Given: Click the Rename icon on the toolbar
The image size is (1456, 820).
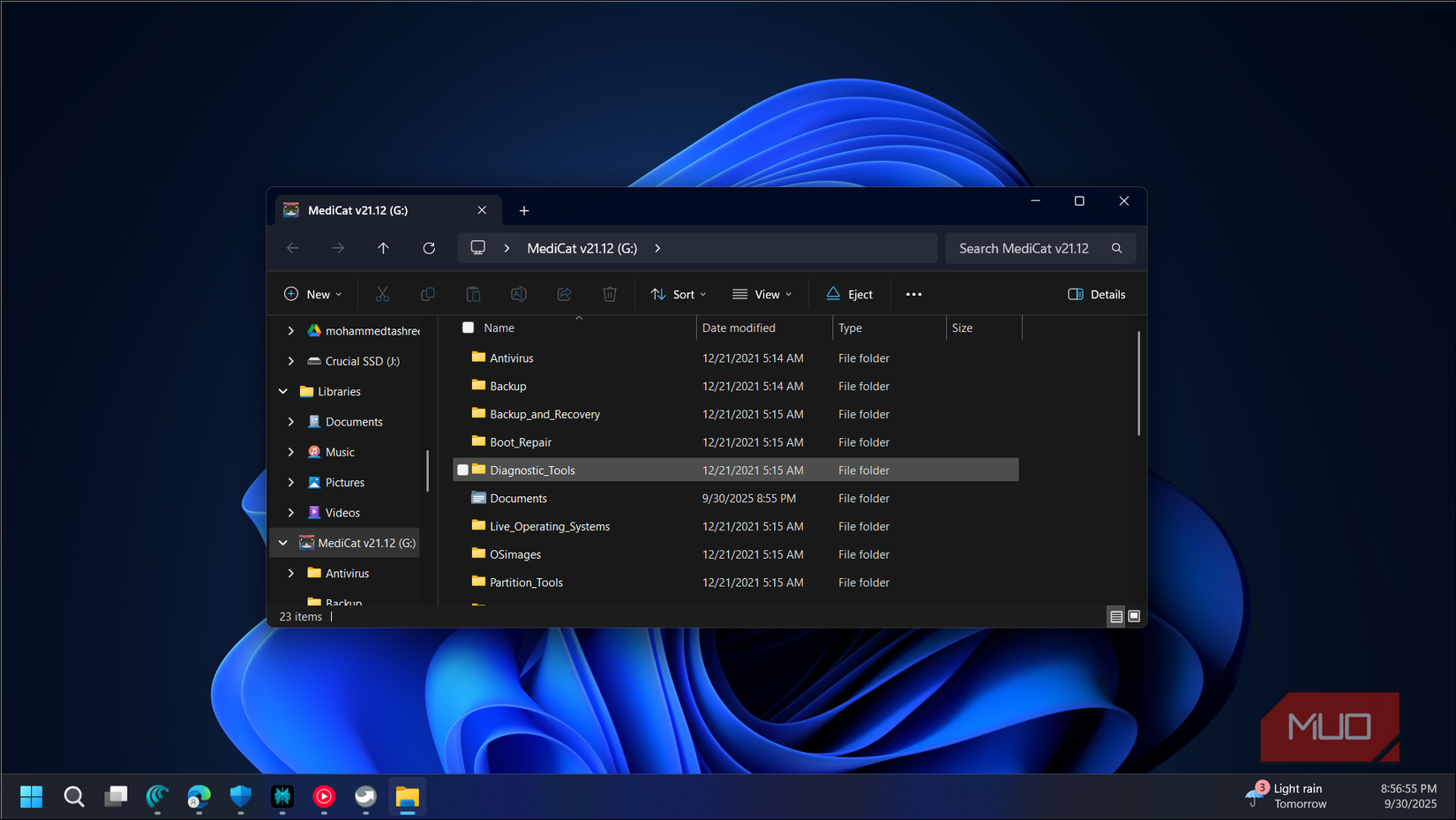Looking at the screenshot, I should [x=519, y=294].
